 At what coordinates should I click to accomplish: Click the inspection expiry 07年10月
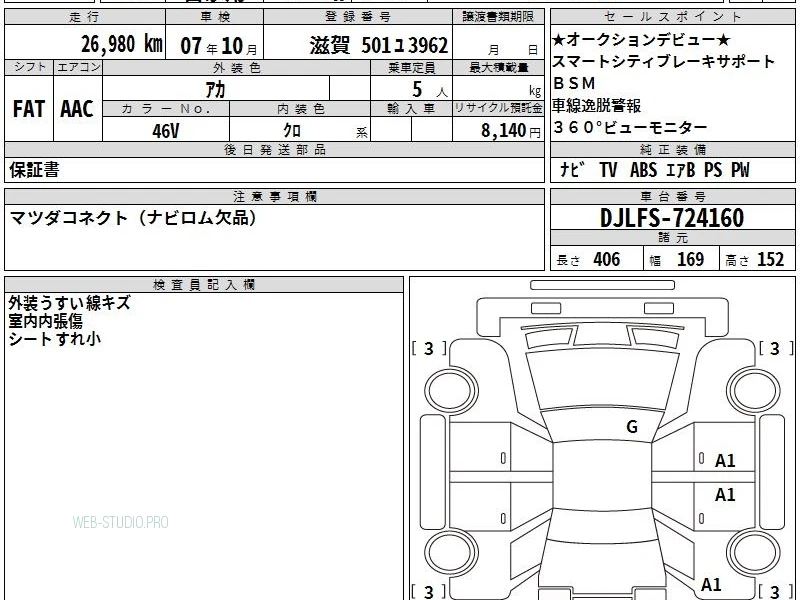point(219,46)
